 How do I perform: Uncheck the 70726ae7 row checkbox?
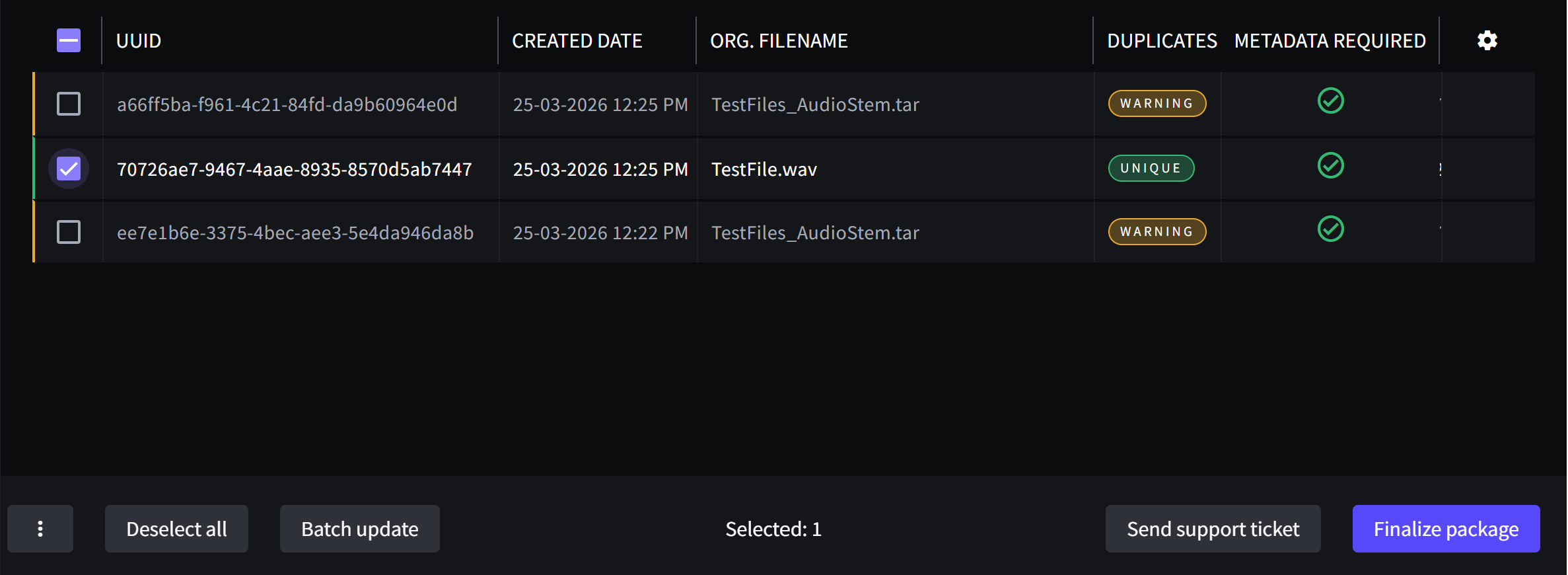pyautogui.click(x=69, y=169)
